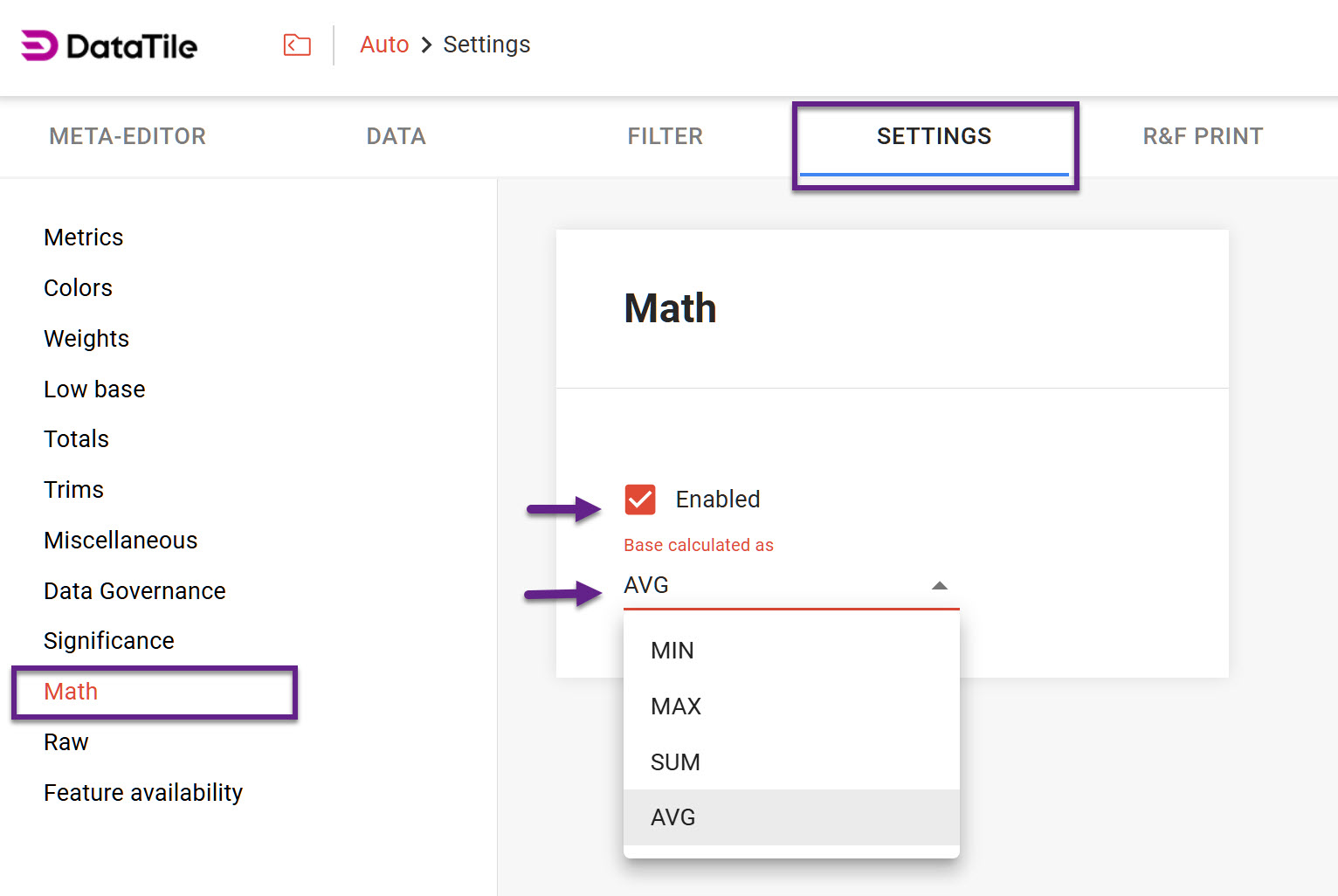Navigate to Auto via the breadcrumb

coord(383,44)
